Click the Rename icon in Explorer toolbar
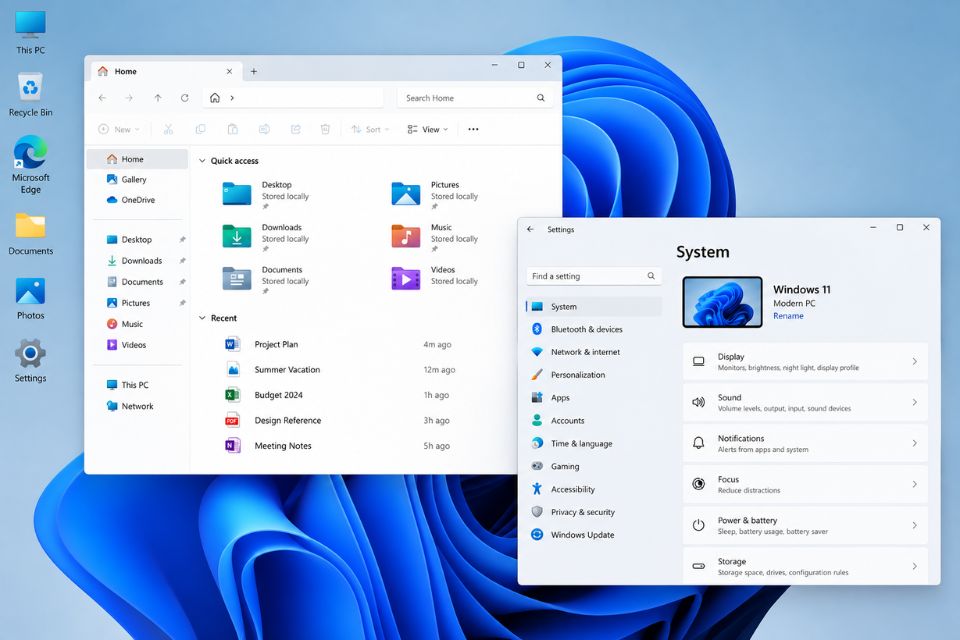The image size is (960, 640). pos(264,129)
